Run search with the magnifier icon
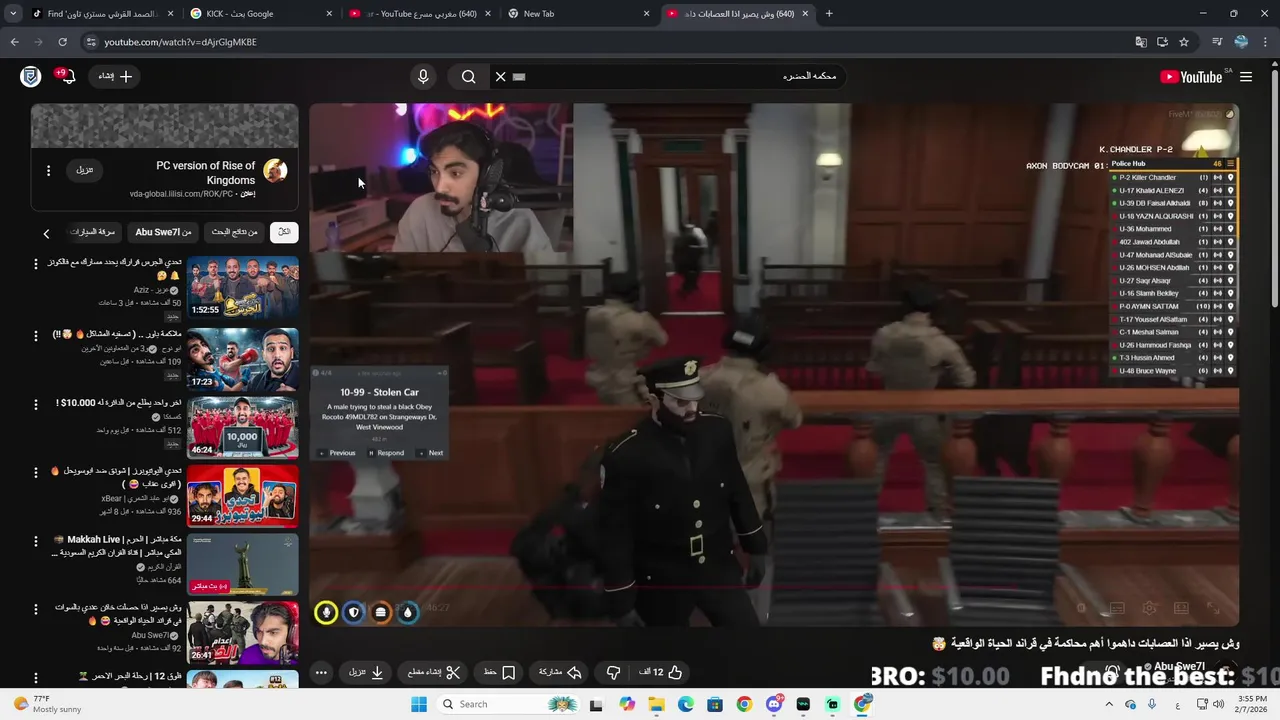Image resolution: width=1280 pixels, height=720 pixels. tap(468, 76)
